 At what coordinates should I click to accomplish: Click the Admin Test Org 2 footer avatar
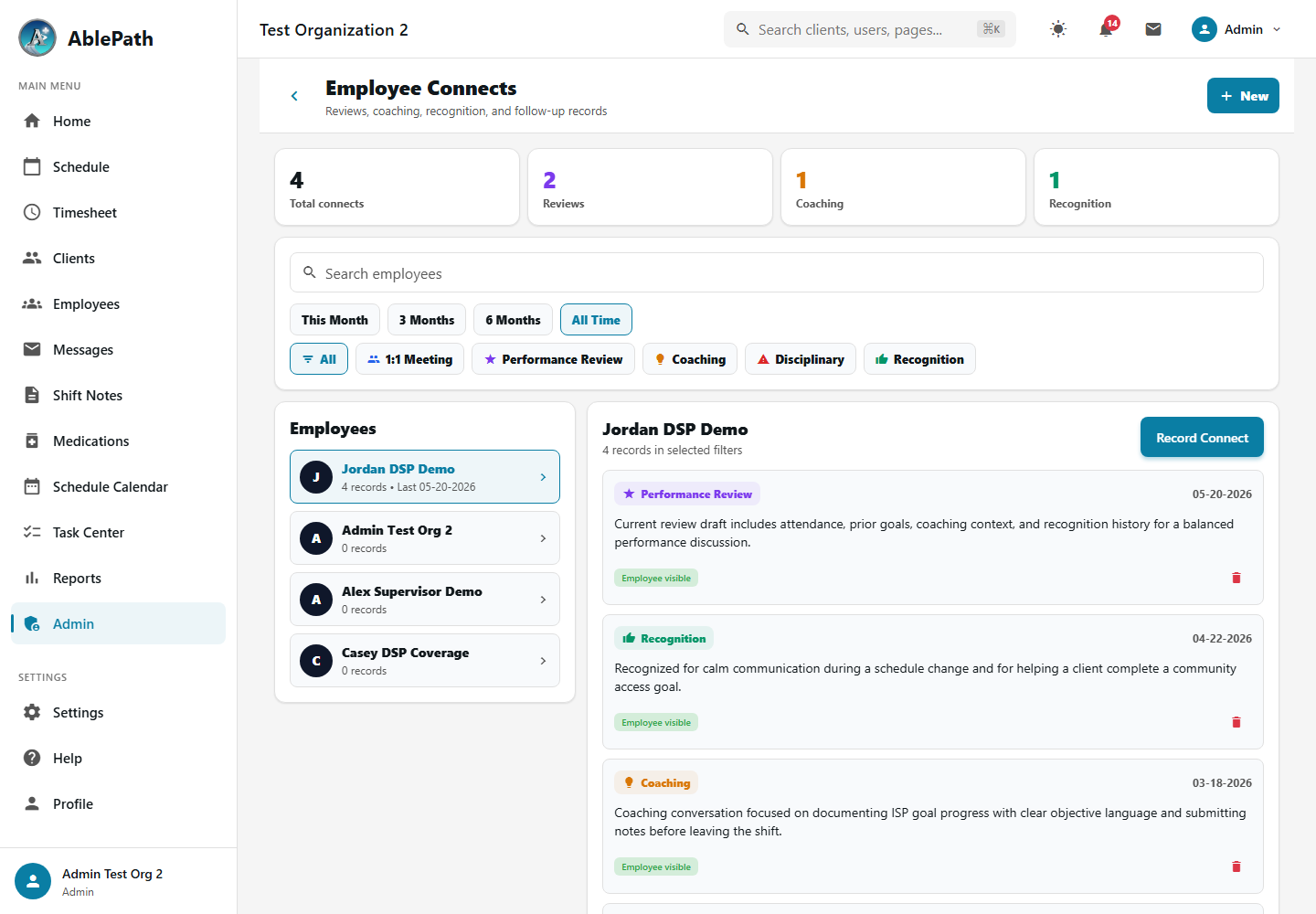[x=33, y=881]
